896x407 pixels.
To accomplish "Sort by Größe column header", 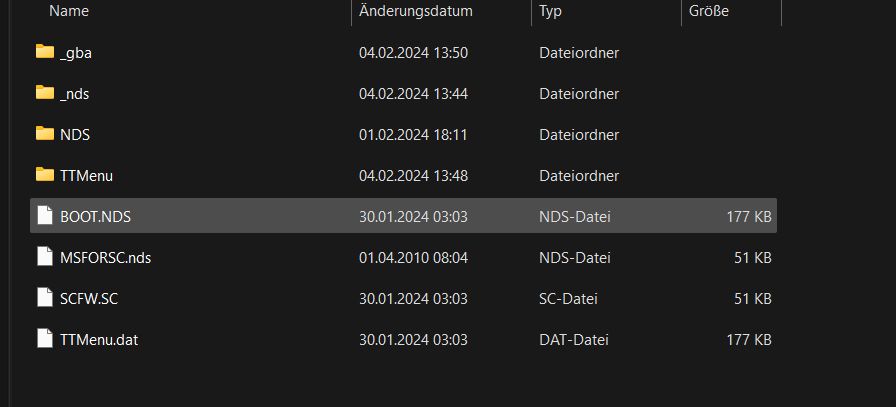I will pyautogui.click(x=709, y=11).
